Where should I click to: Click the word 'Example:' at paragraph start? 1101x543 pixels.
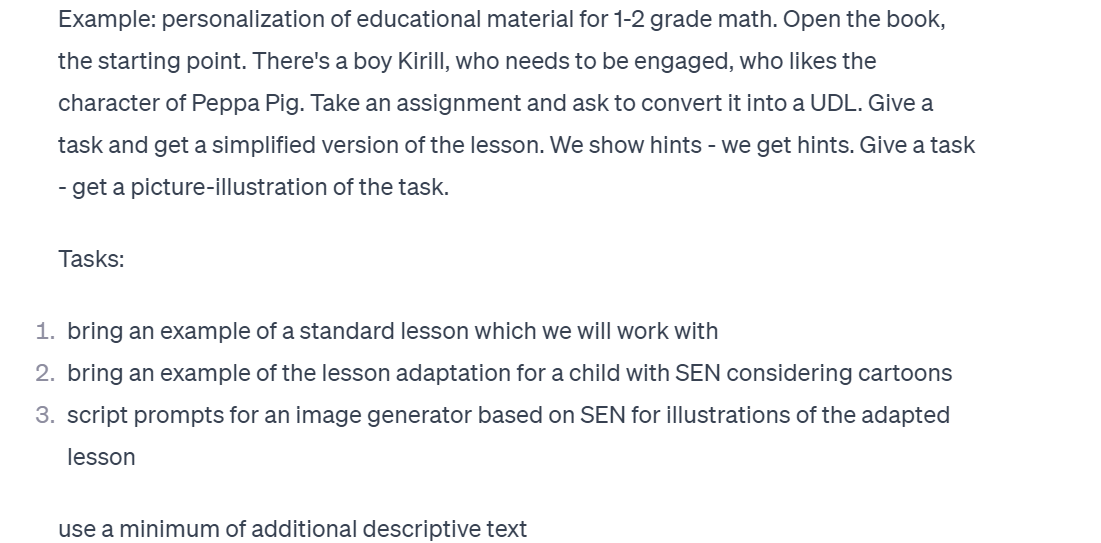[x=107, y=20]
